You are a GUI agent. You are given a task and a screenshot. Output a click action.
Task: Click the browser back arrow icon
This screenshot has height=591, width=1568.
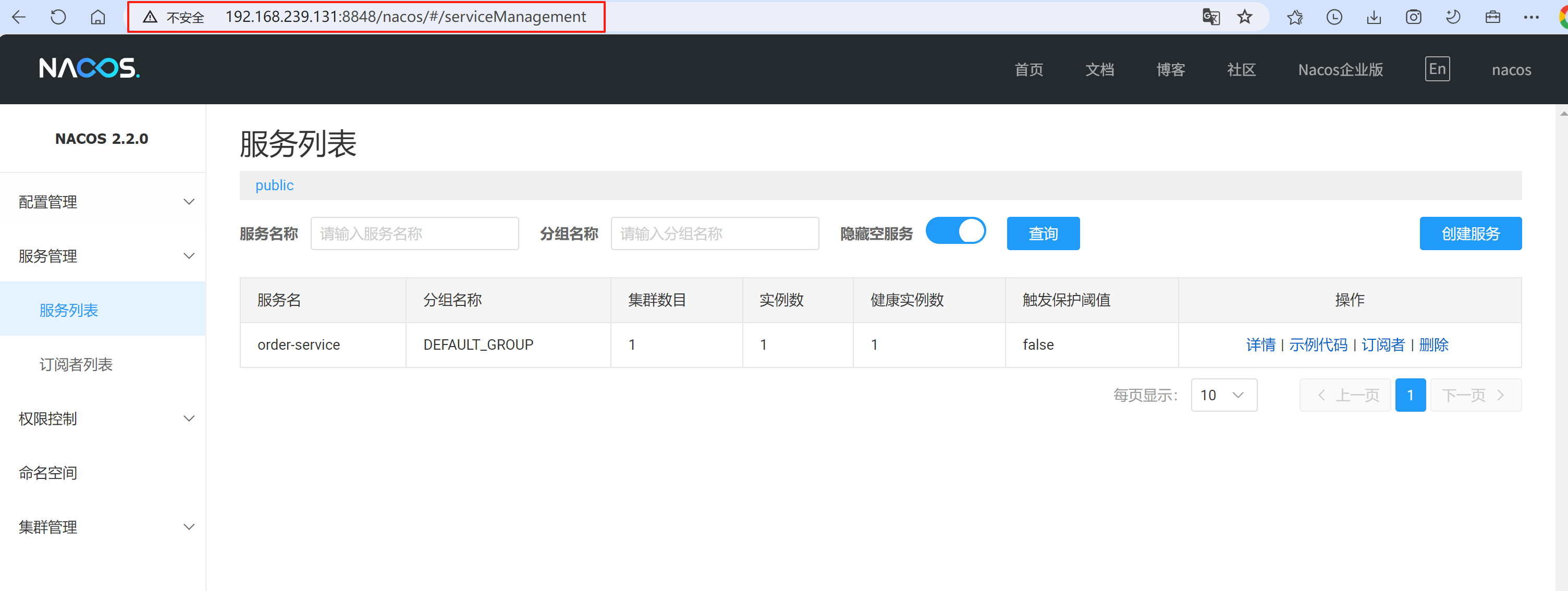(19, 17)
